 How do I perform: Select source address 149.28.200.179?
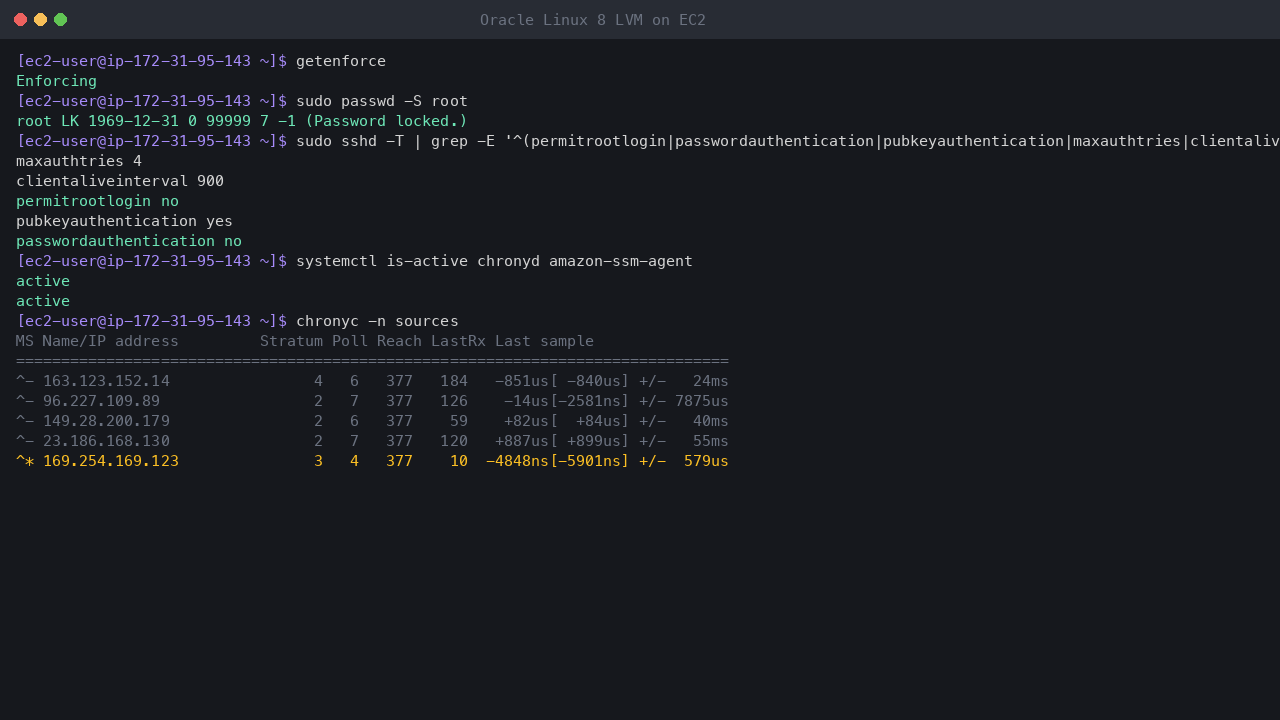106,421
